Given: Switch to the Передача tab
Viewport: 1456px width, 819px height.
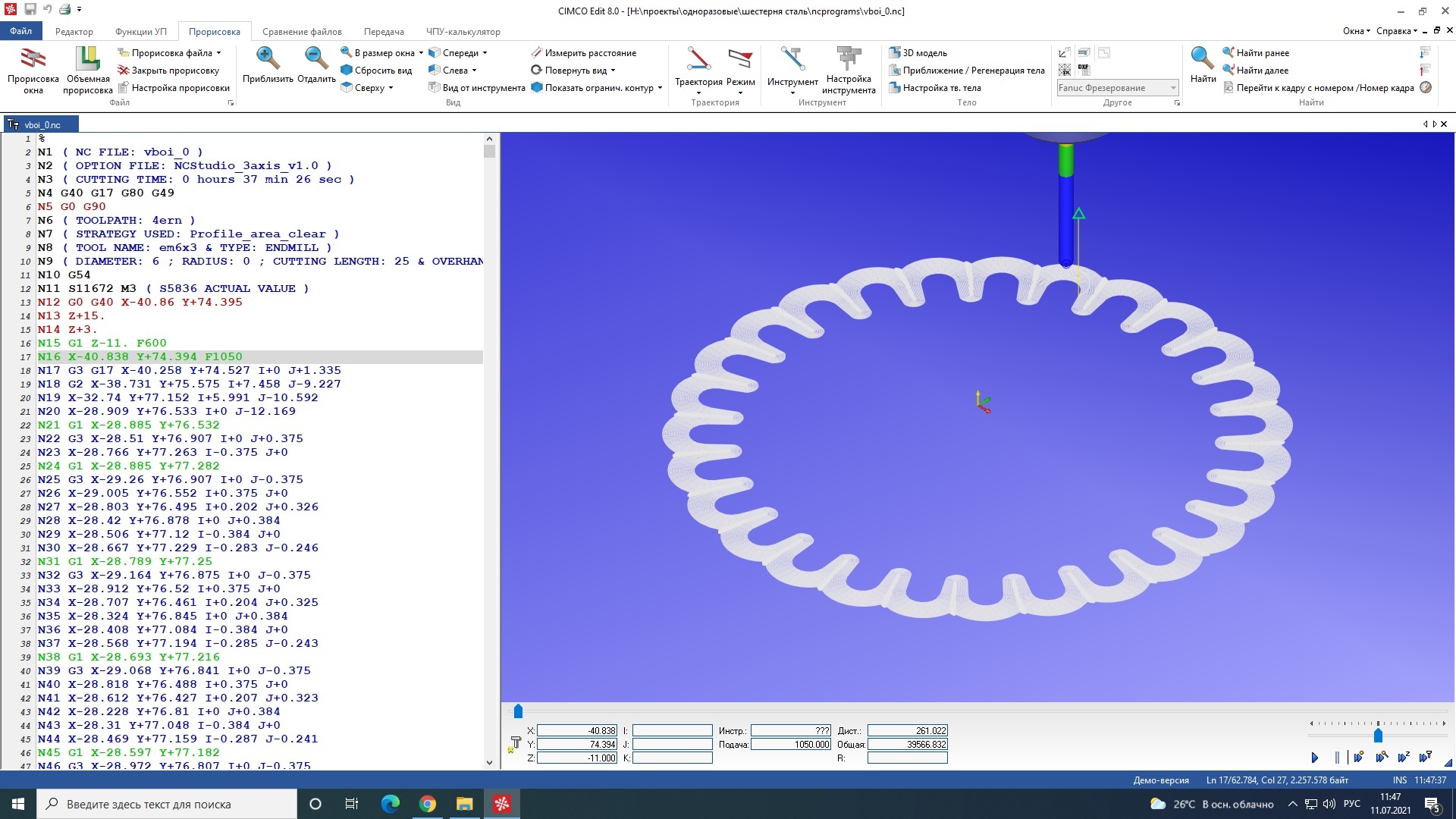Looking at the screenshot, I should point(384,32).
